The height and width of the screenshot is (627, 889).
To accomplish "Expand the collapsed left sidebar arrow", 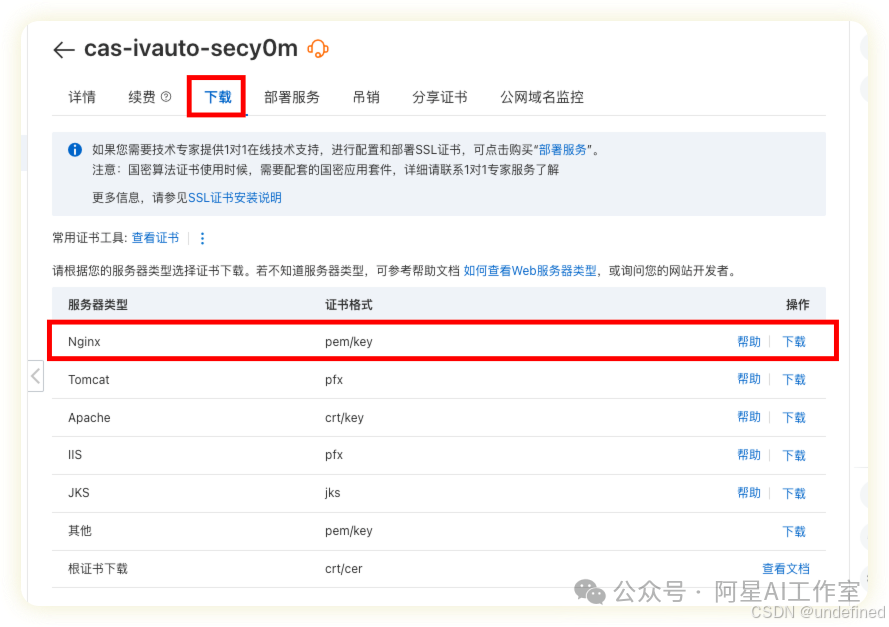I will 36,376.
